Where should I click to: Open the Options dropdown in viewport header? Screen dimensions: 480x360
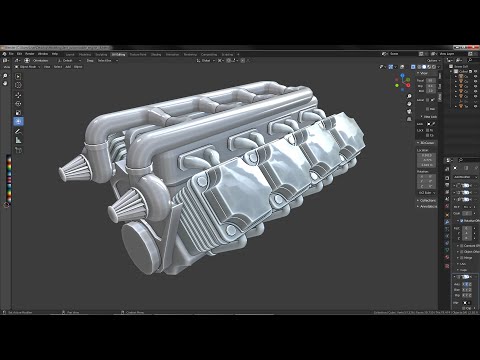click(433, 61)
